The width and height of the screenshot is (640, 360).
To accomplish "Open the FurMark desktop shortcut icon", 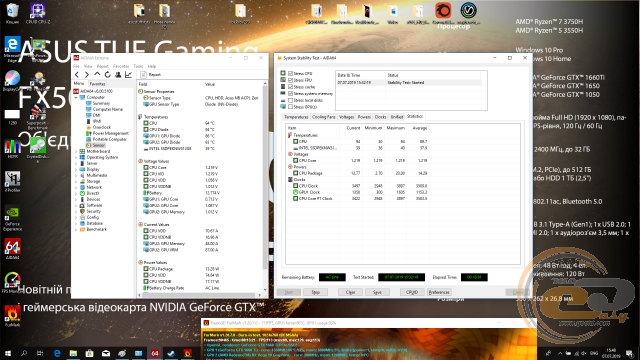I will [x=12, y=316].
